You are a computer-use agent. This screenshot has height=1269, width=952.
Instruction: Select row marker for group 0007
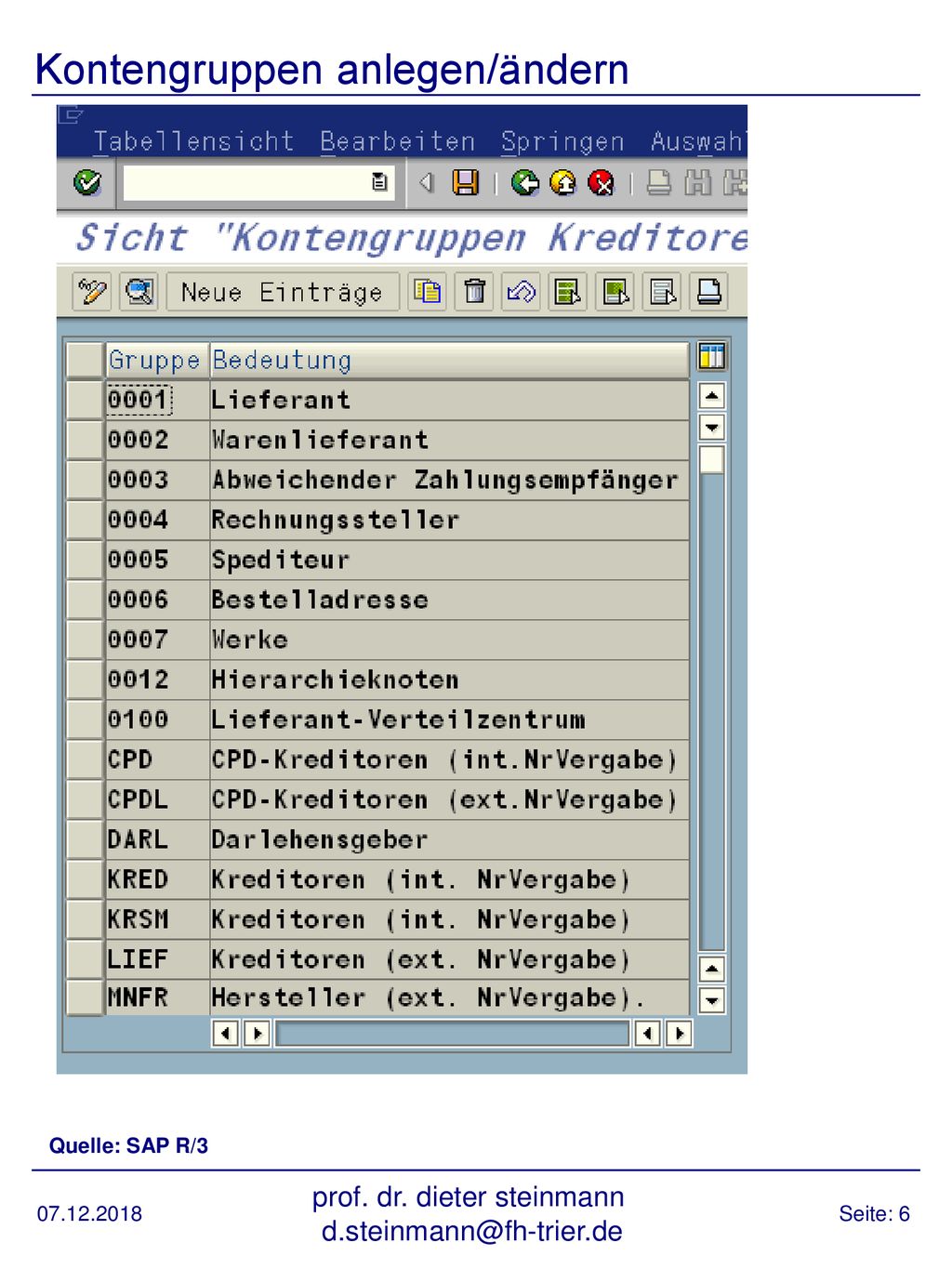click(85, 640)
